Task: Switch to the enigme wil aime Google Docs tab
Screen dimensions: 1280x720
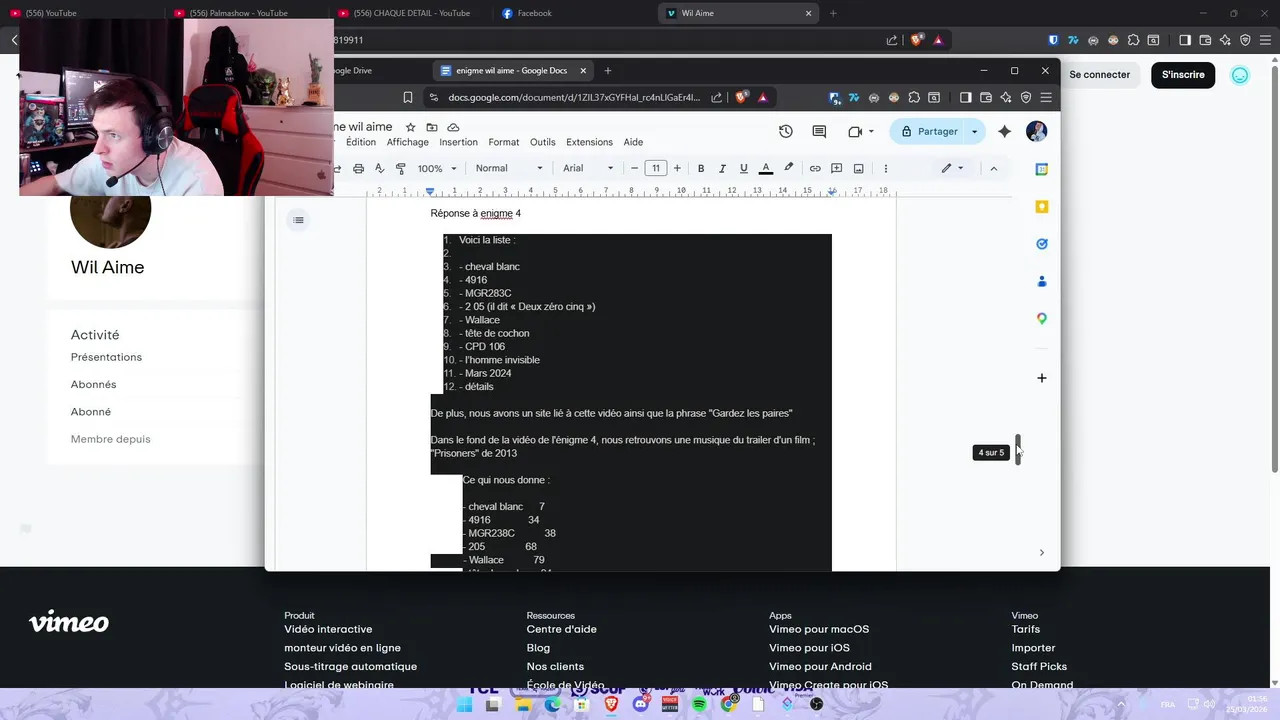Action: [x=511, y=71]
